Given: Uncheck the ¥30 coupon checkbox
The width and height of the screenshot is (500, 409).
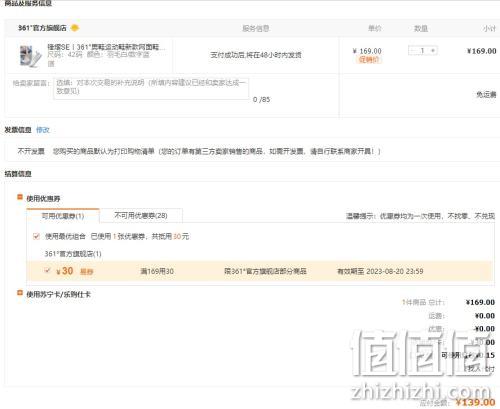Looking at the screenshot, I should click(x=47, y=270).
